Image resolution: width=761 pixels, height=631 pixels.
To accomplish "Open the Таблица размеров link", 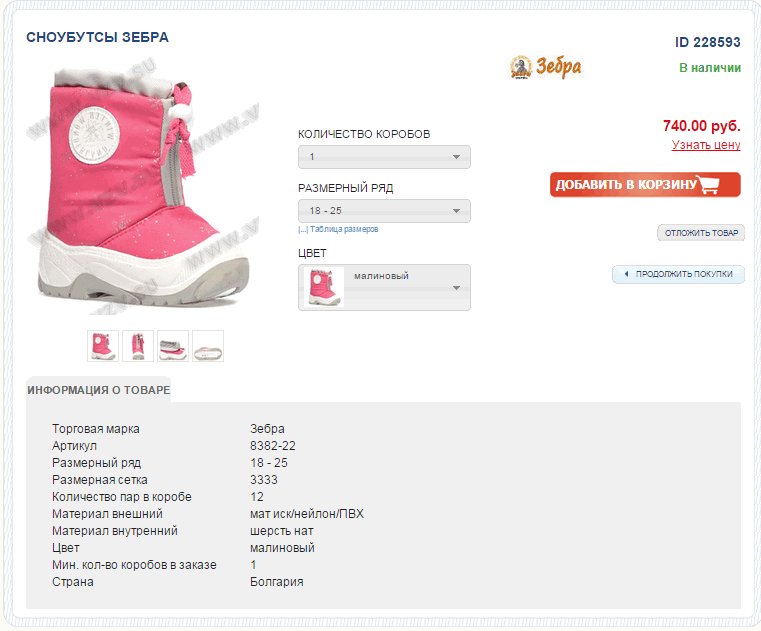I will coord(343,229).
